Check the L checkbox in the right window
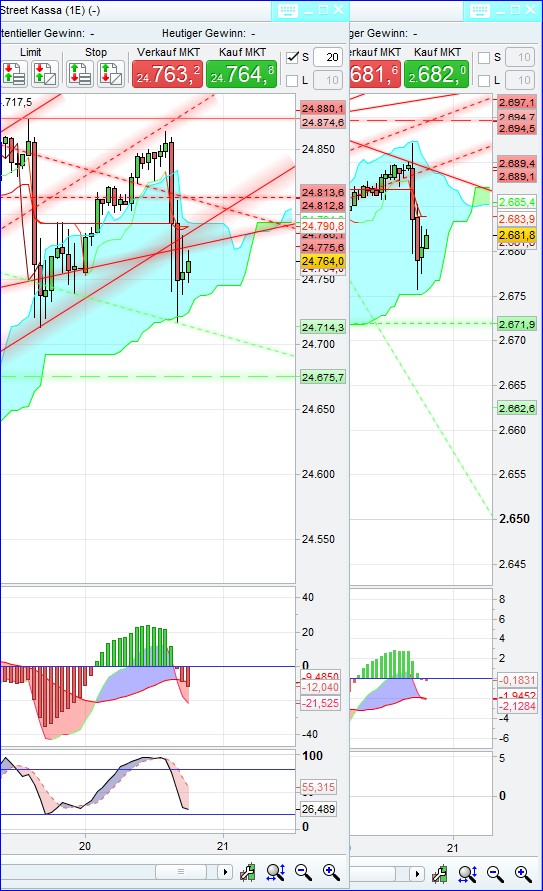543x891 pixels. [x=484, y=81]
